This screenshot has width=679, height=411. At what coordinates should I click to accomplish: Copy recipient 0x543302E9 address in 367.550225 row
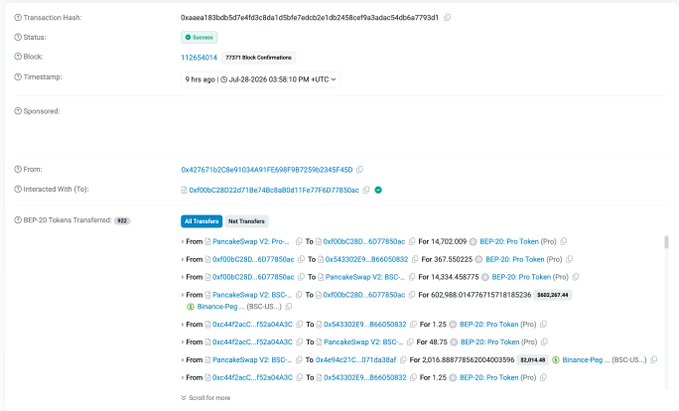(415, 259)
